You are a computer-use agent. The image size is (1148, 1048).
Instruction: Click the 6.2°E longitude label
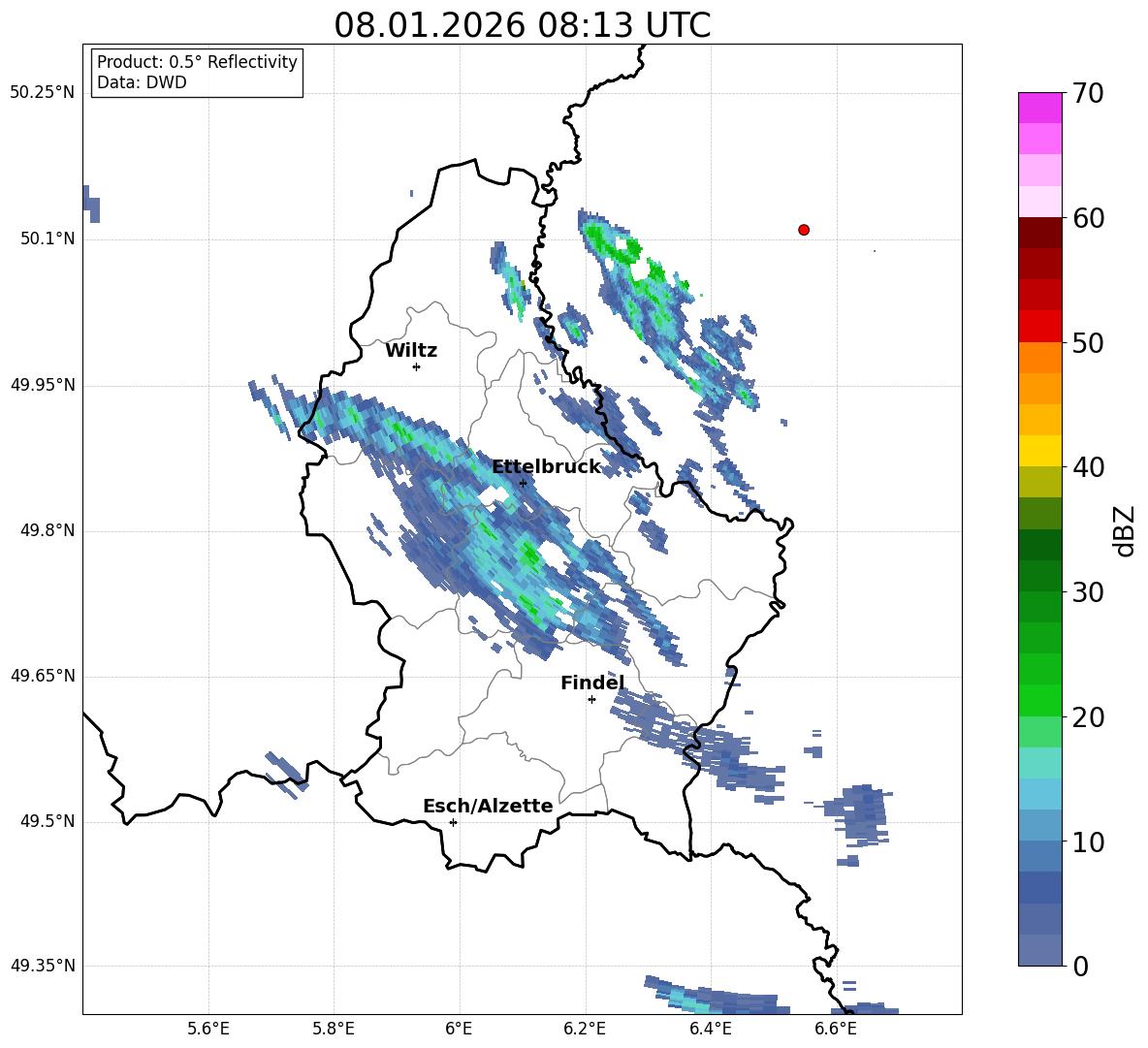(585, 1029)
